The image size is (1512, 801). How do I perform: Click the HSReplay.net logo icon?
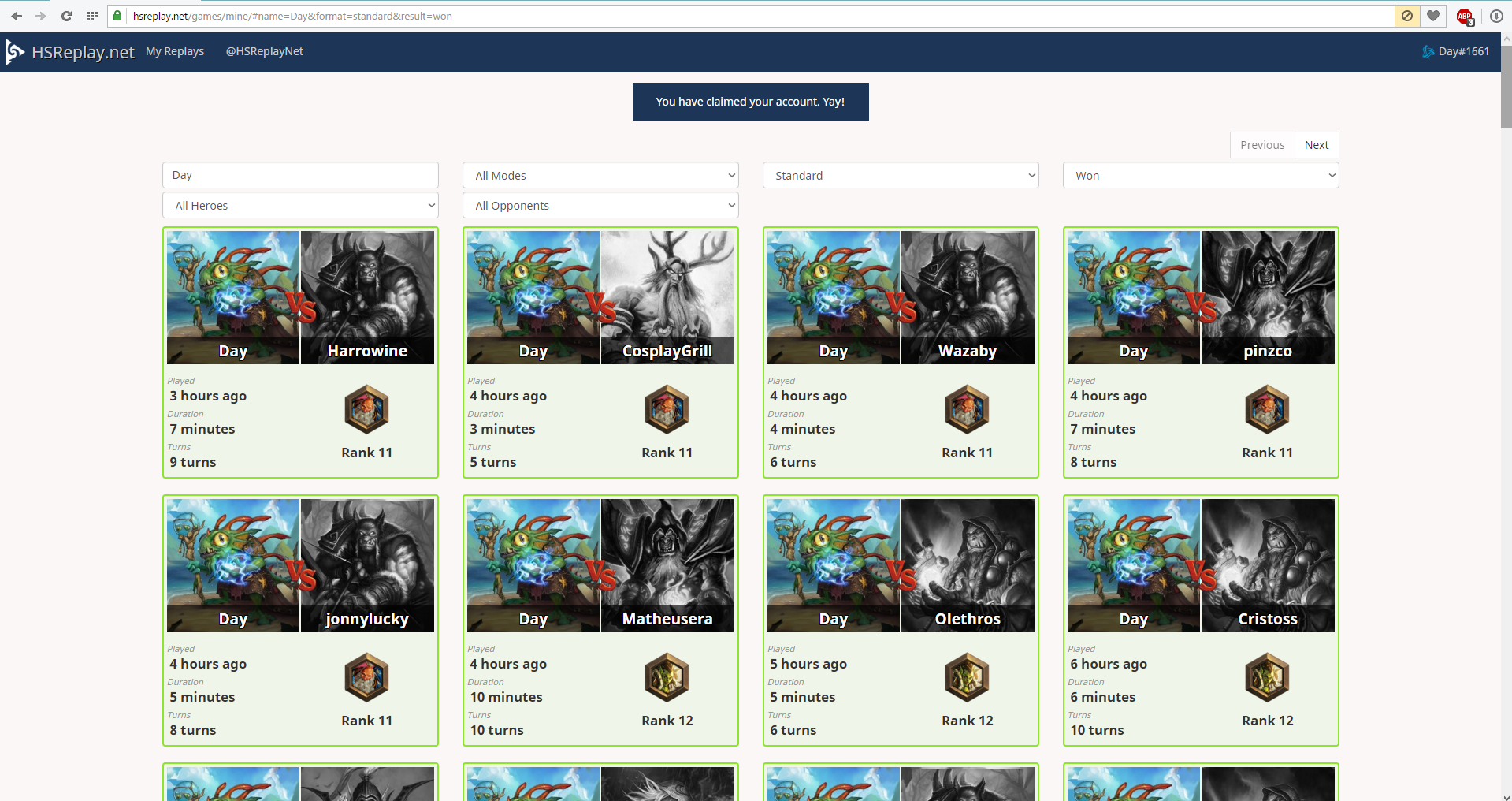point(14,52)
